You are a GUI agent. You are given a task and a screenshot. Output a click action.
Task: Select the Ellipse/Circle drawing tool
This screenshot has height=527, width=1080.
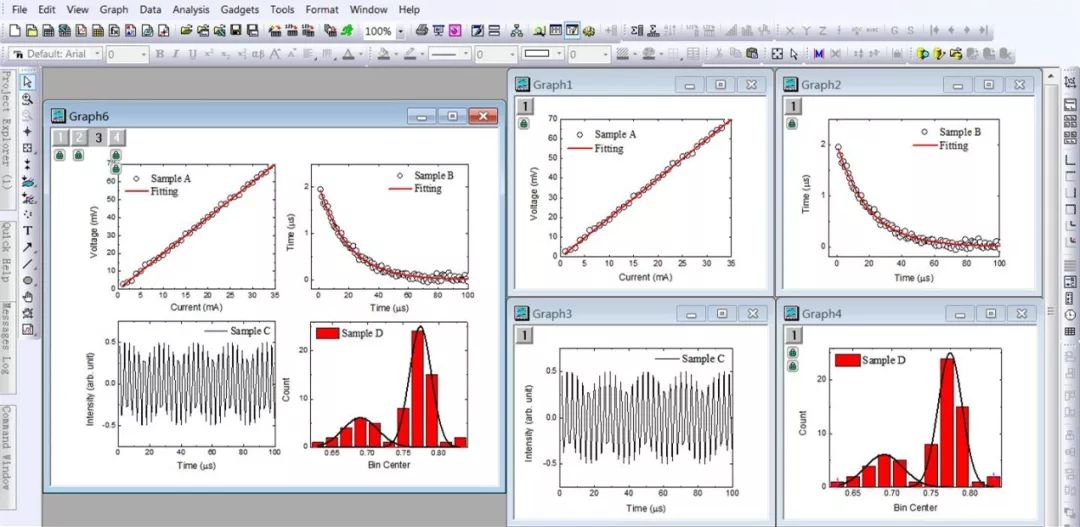click(x=28, y=280)
